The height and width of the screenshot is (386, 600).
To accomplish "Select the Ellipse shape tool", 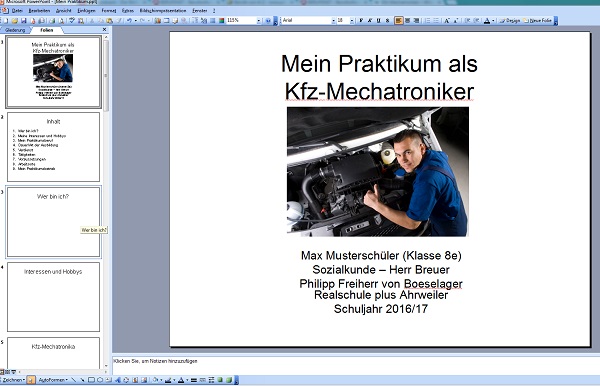I will coord(100,380).
